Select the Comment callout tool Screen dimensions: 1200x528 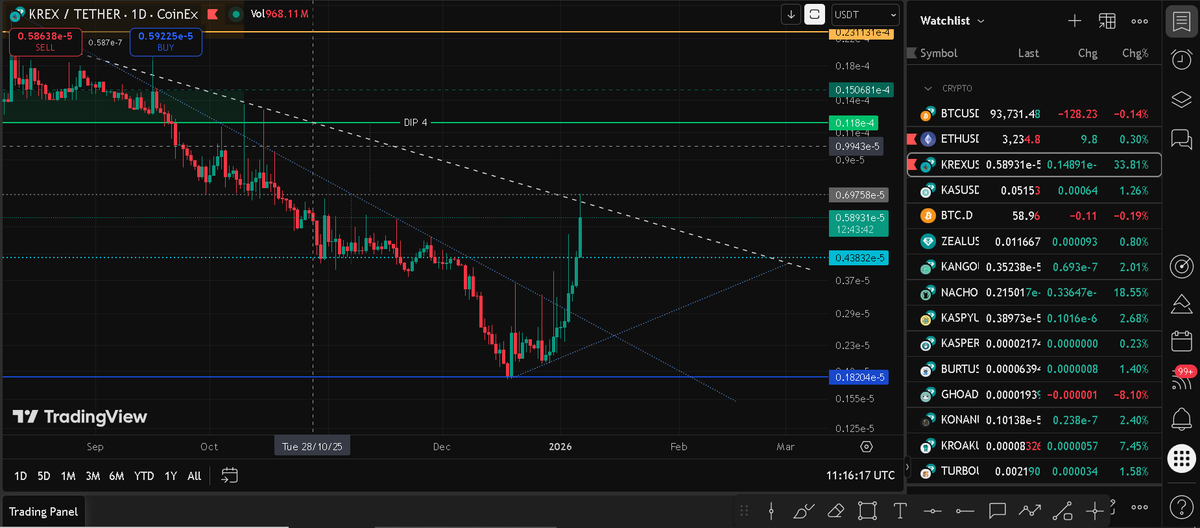pyautogui.click(x=998, y=511)
